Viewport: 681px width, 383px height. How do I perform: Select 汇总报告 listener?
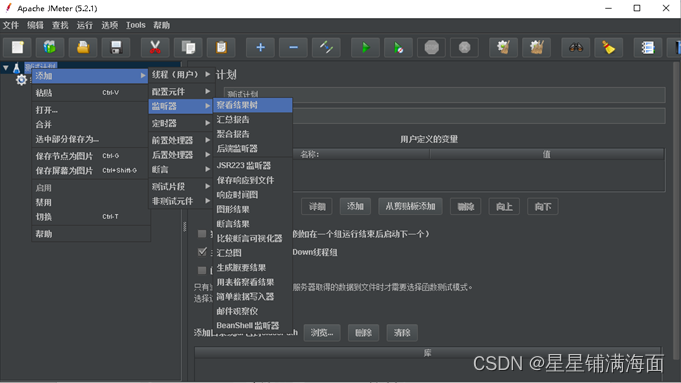pyautogui.click(x=252, y=119)
